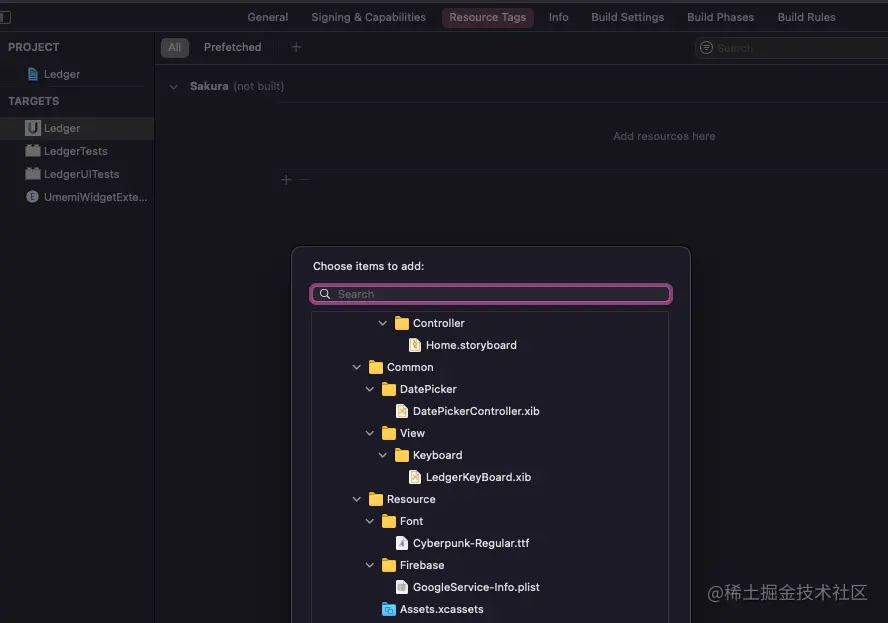The height and width of the screenshot is (623, 888).
Task: Click the LedgerUITests bundle icon
Action: pyautogui.click(x=33, y=173)
